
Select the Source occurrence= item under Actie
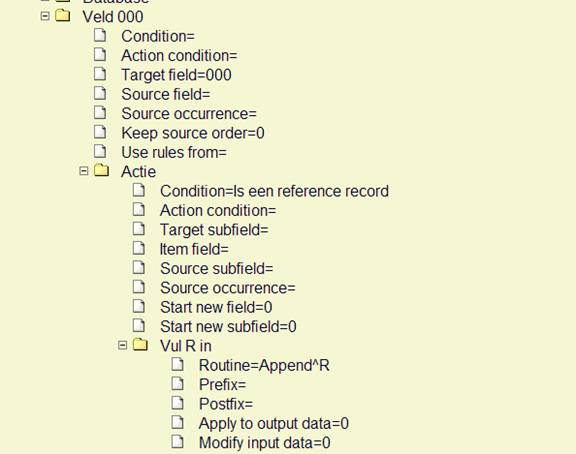click(x=228, y=288)
